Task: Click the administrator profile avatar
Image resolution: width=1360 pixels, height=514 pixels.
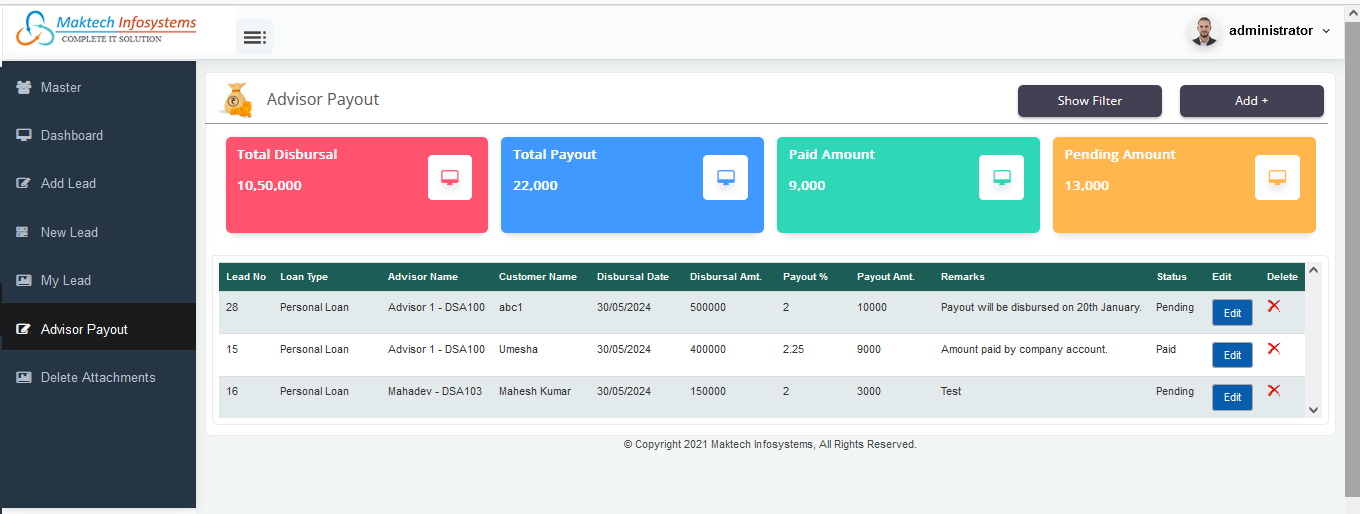Action: pos(1205,31)
